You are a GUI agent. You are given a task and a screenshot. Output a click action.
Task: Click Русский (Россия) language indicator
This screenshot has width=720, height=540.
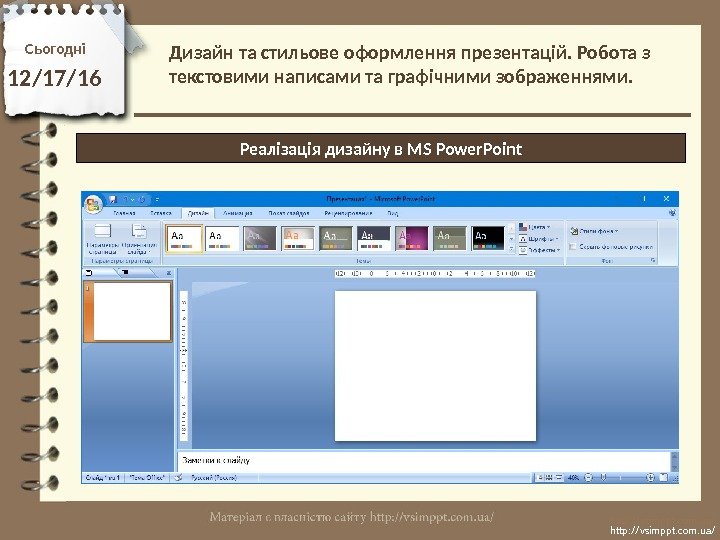214,478
